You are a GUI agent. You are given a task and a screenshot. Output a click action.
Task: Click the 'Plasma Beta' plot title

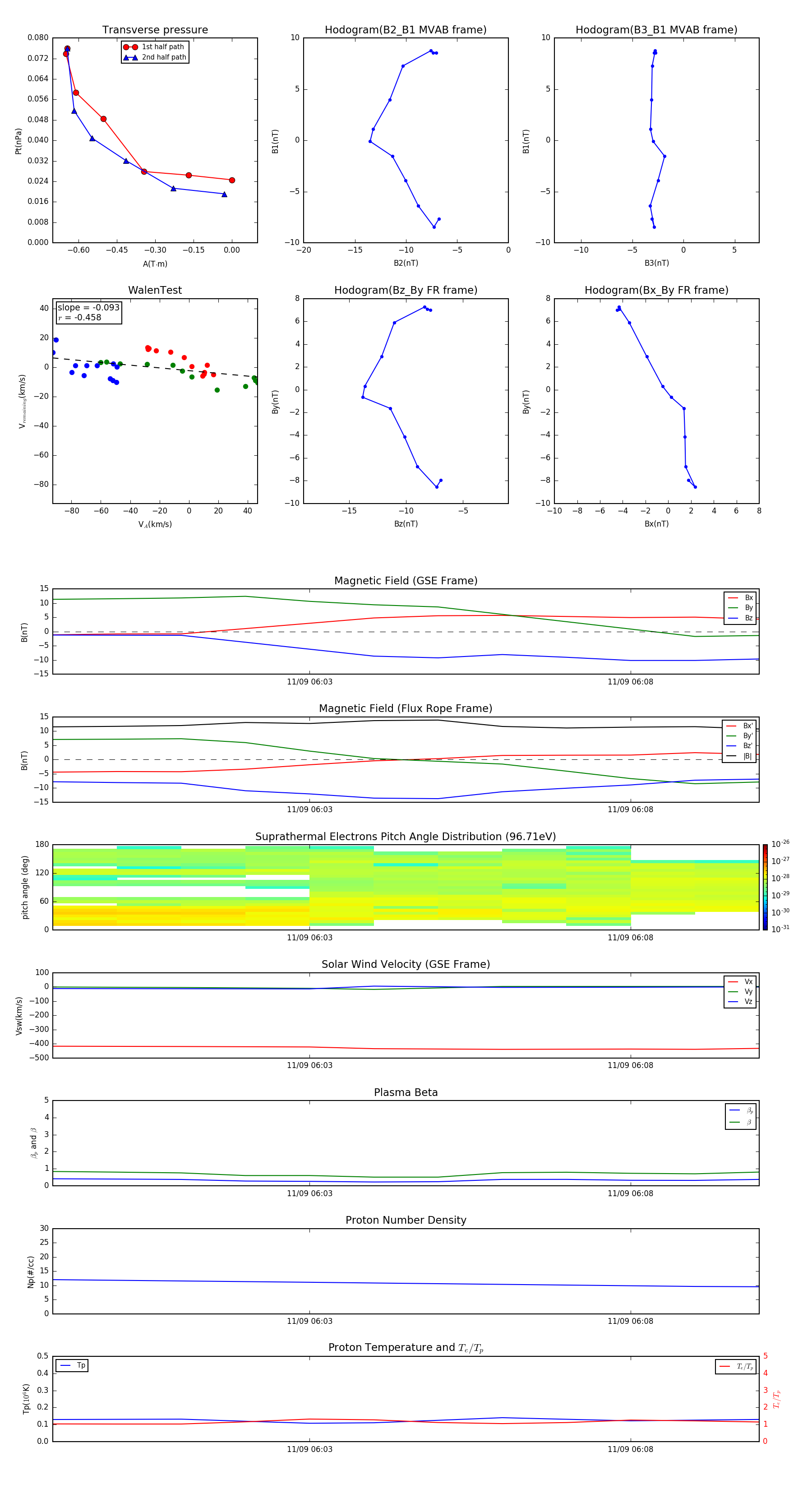406,1092
